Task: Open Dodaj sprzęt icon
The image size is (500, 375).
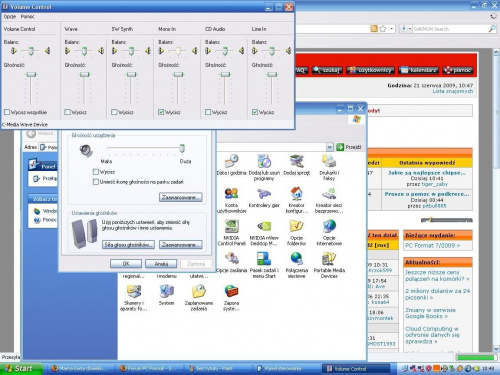Action: (x=296, y=161)
